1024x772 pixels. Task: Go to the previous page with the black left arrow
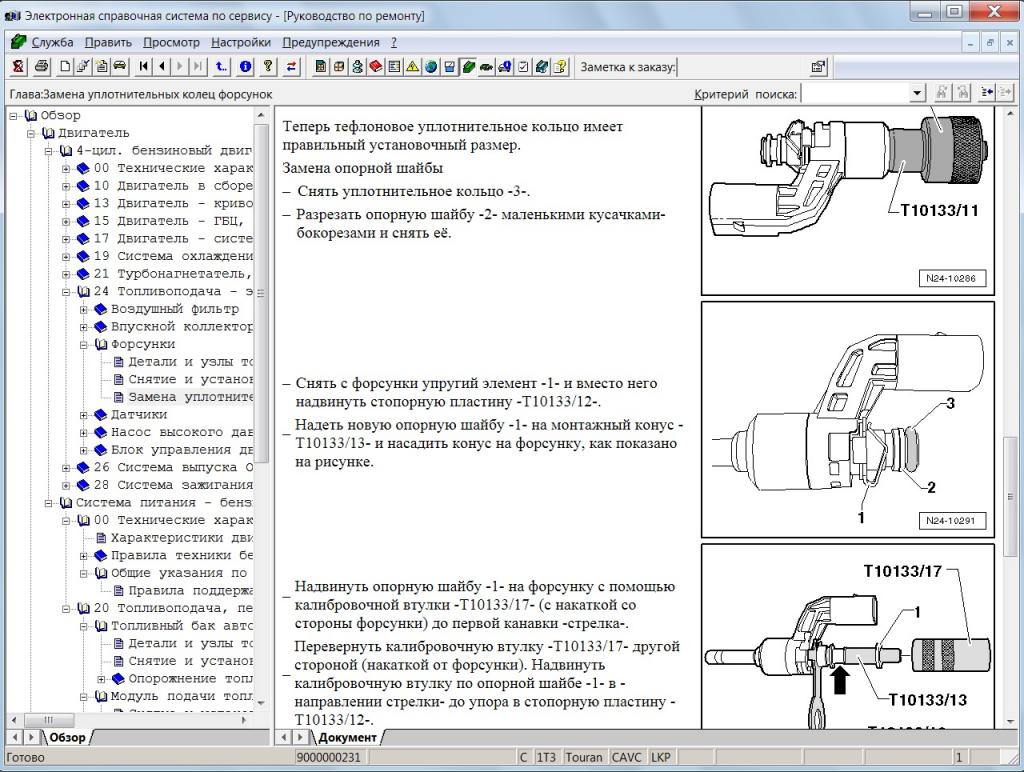pyautogui.click(x=162, y=66)
